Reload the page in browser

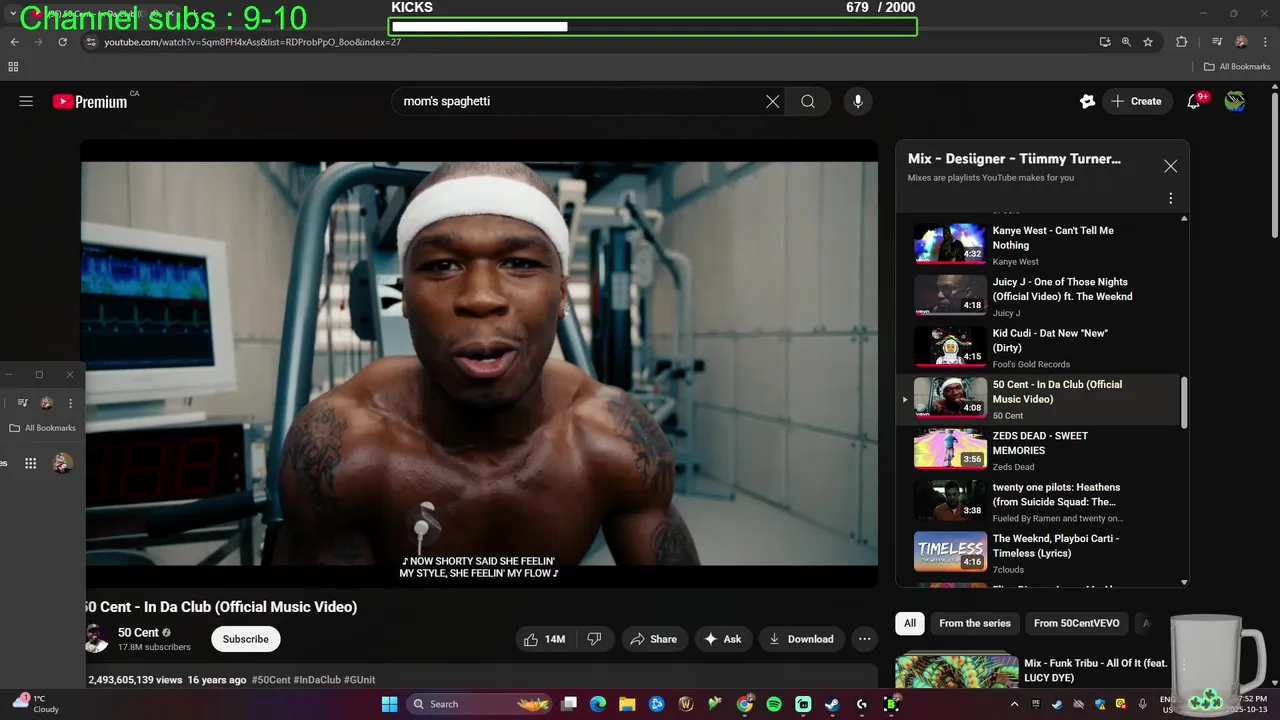click(x=62, y=42)
